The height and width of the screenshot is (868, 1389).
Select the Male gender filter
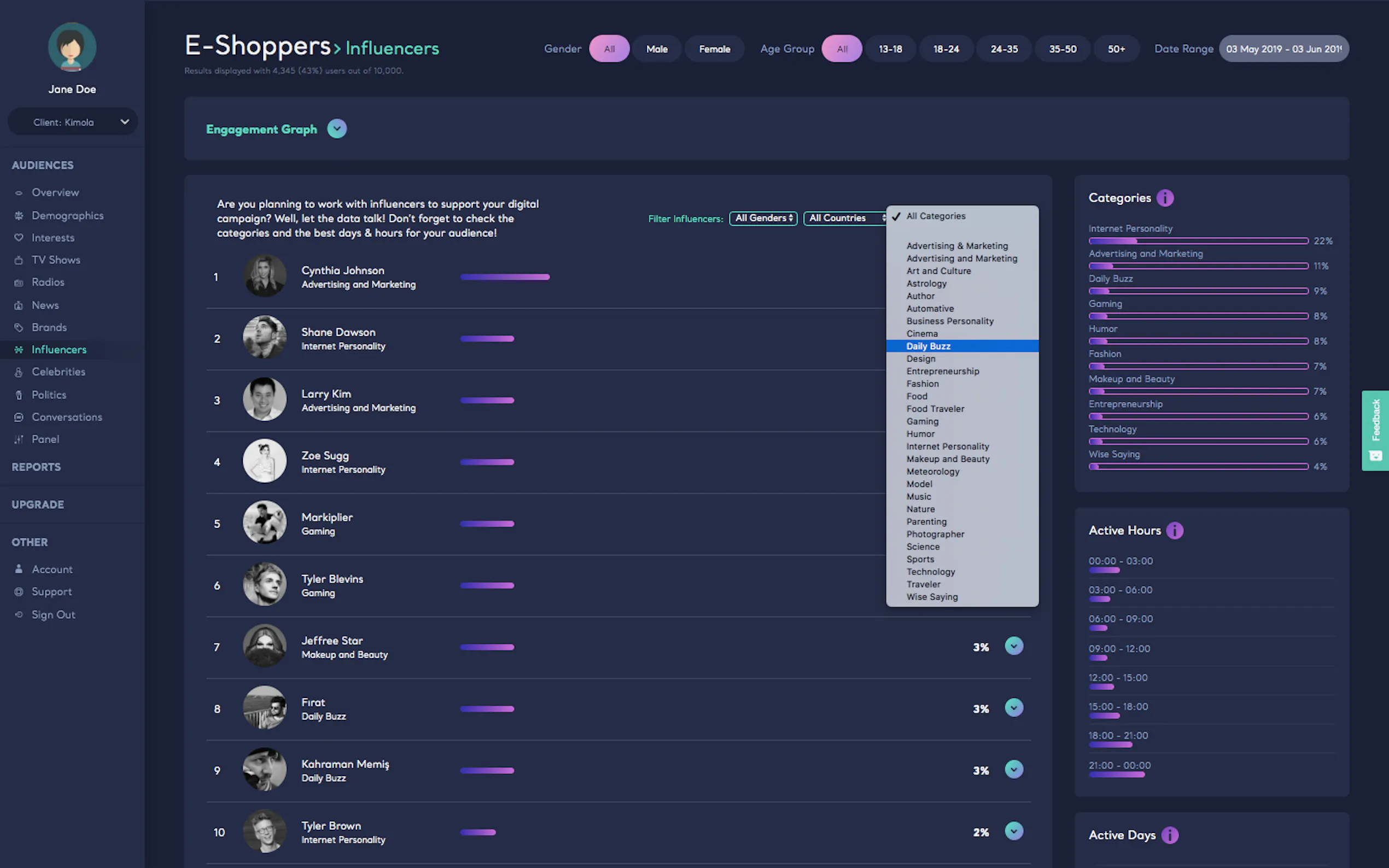(x=656, y=49)
